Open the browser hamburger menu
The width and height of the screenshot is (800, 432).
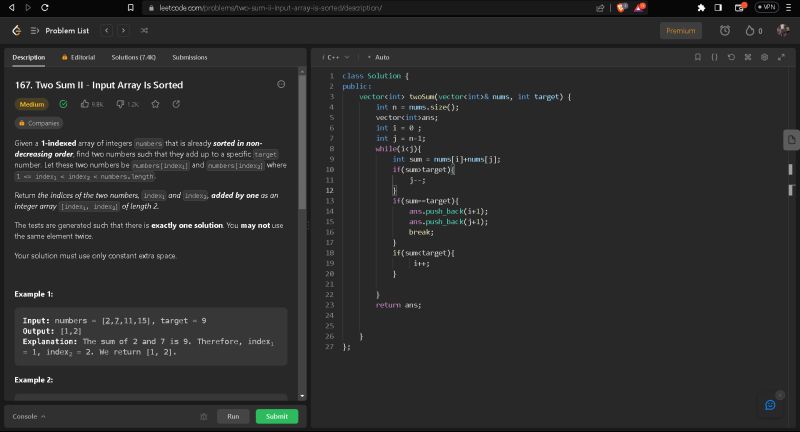tap(788, 8)
